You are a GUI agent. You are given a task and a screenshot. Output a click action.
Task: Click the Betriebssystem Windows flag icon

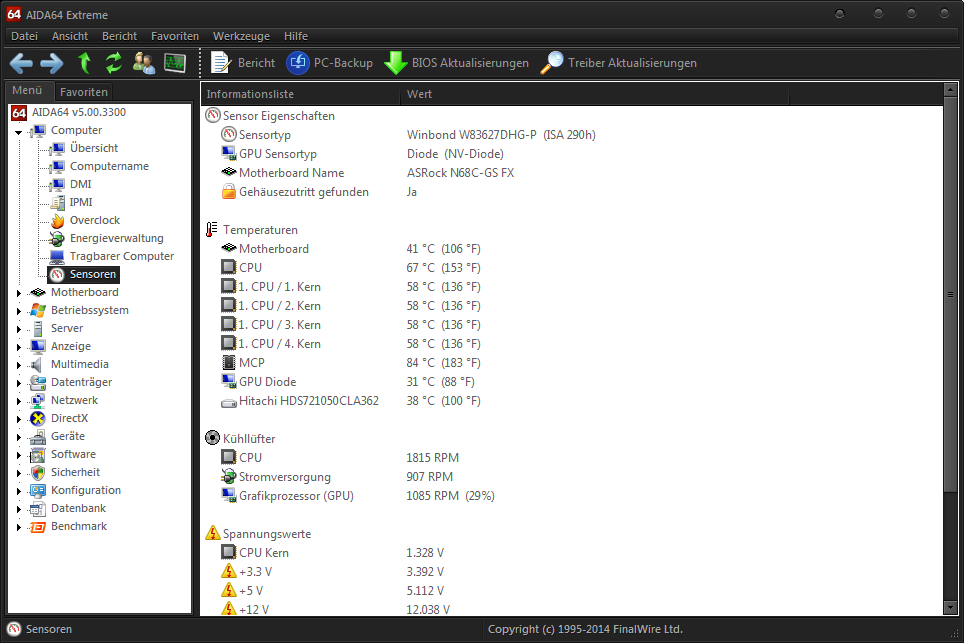(x=38, y=310)
